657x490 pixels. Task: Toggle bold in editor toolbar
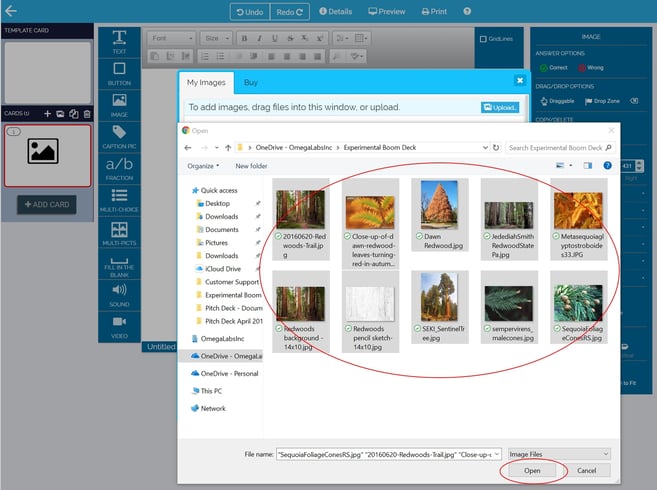coord(244,38)
